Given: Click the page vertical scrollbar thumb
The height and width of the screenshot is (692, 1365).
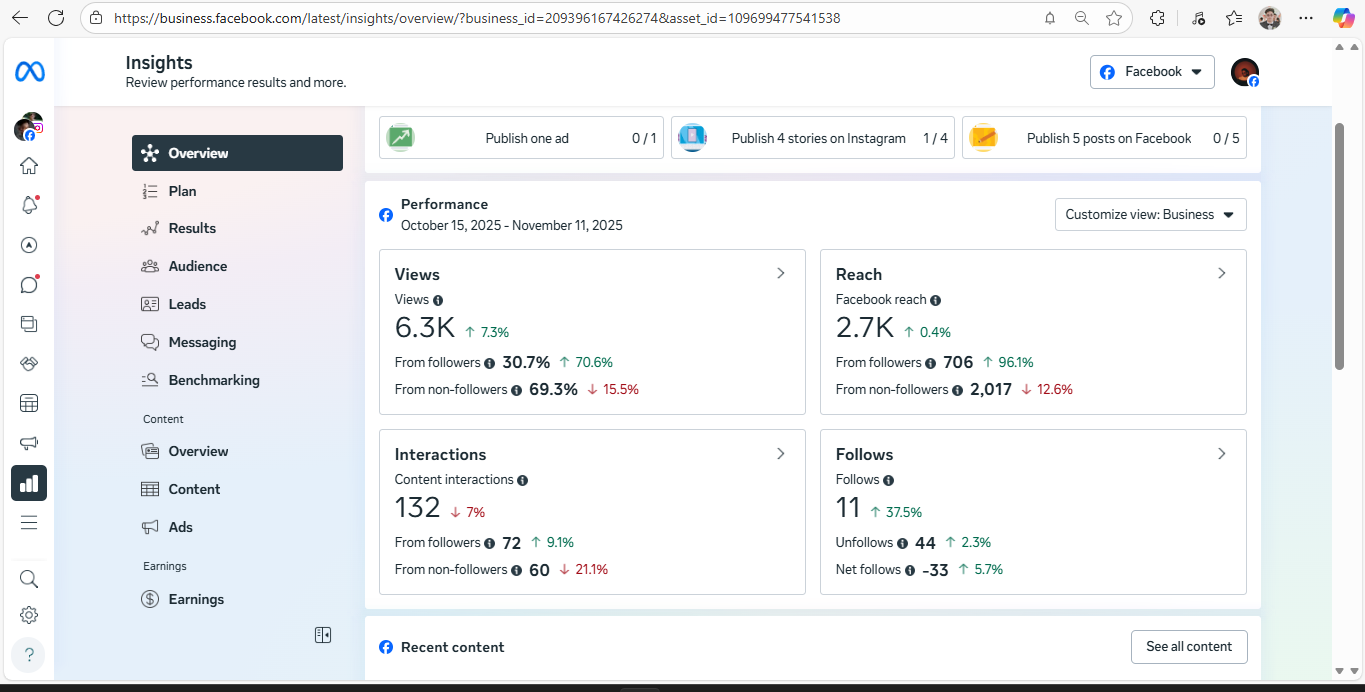Looking at the screenshot, I should [x=1340, y=246].
